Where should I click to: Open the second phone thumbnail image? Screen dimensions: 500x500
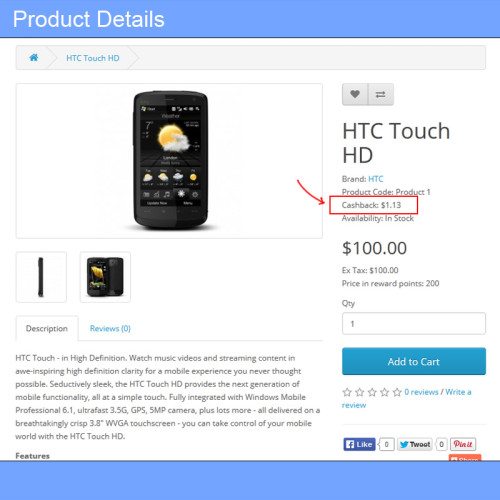click(x=105, y=277)
